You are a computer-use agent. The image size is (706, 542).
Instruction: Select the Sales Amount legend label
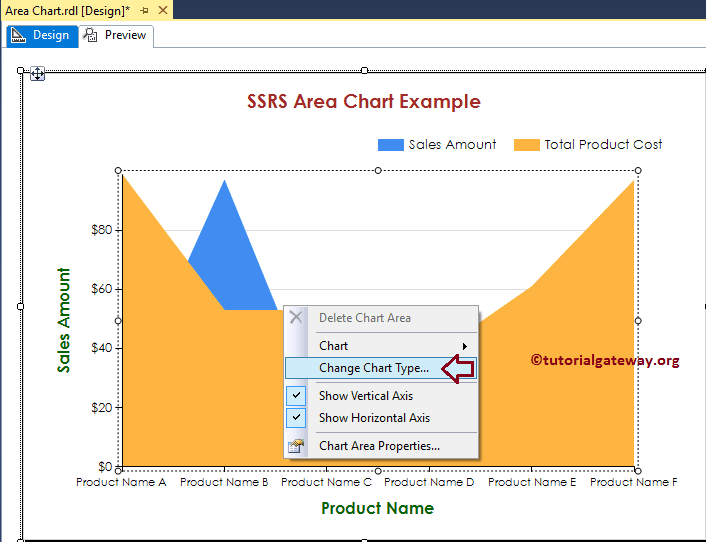point(452,145)
